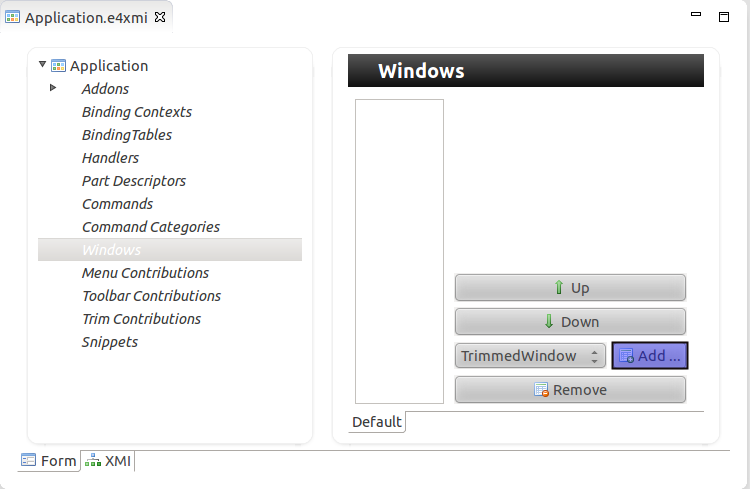
Task: Collapse the Application tree node
Action: pyautogui.click(x=42, y=65)
